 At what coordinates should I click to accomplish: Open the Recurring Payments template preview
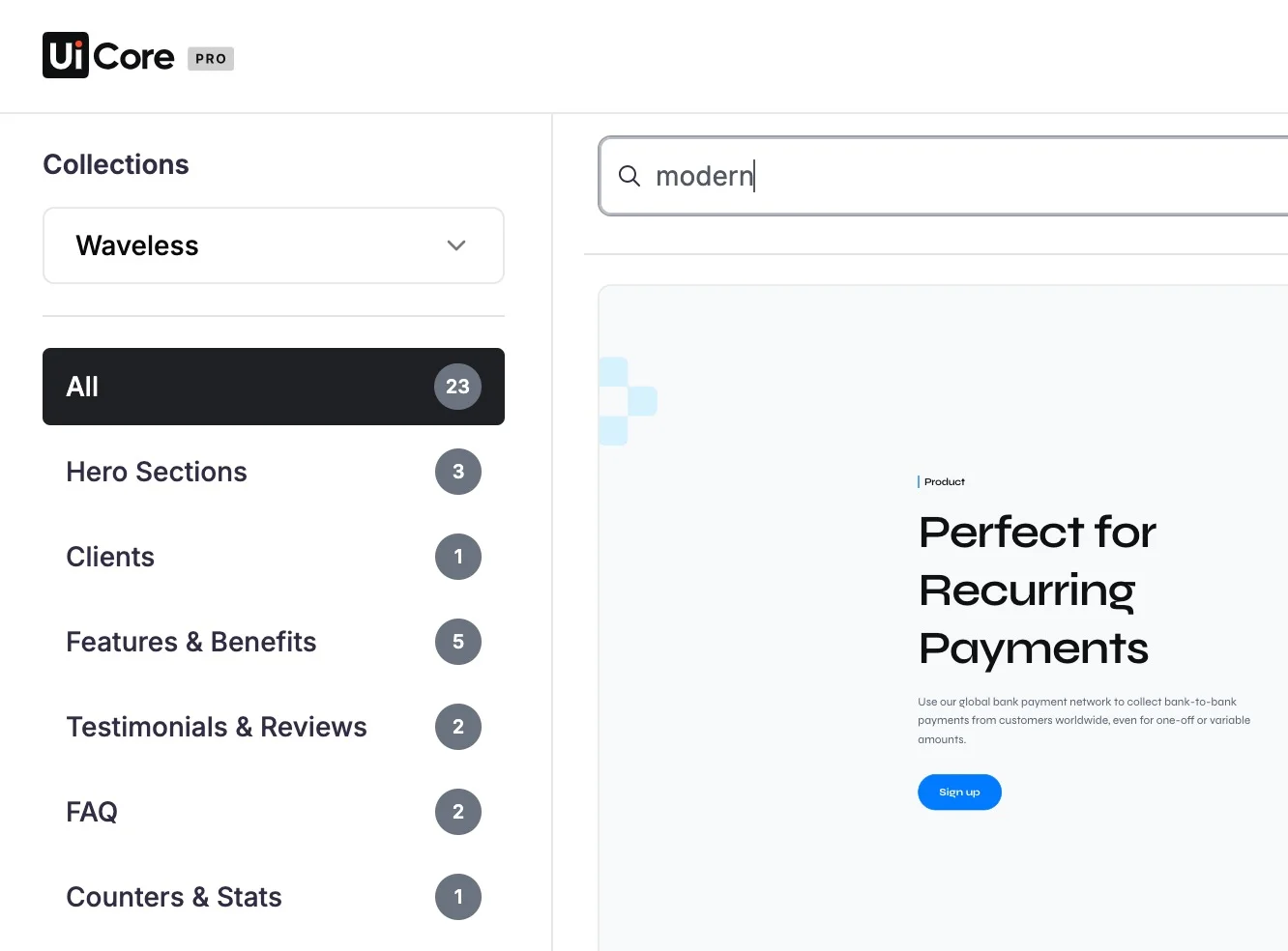pyautogui.click(x=944, y=619)
